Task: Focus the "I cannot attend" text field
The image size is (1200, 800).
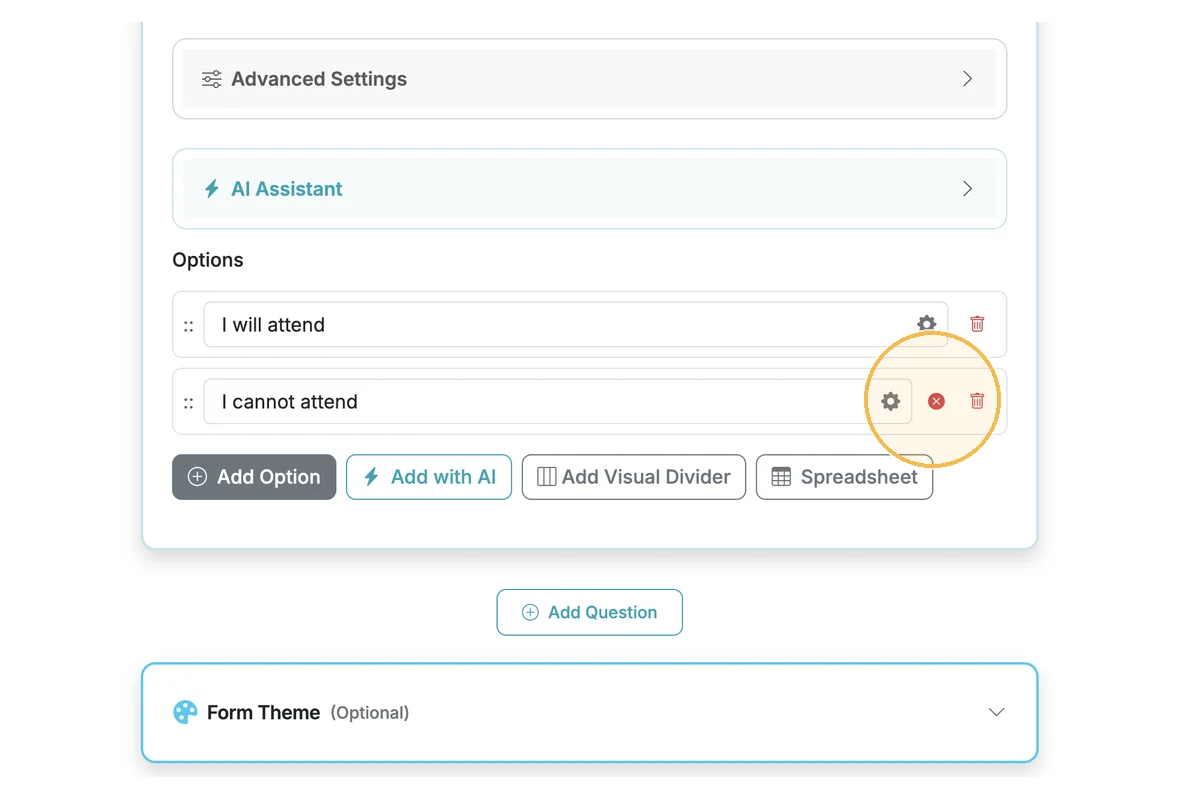Action: pyautogui.click(x=530, y=402)
